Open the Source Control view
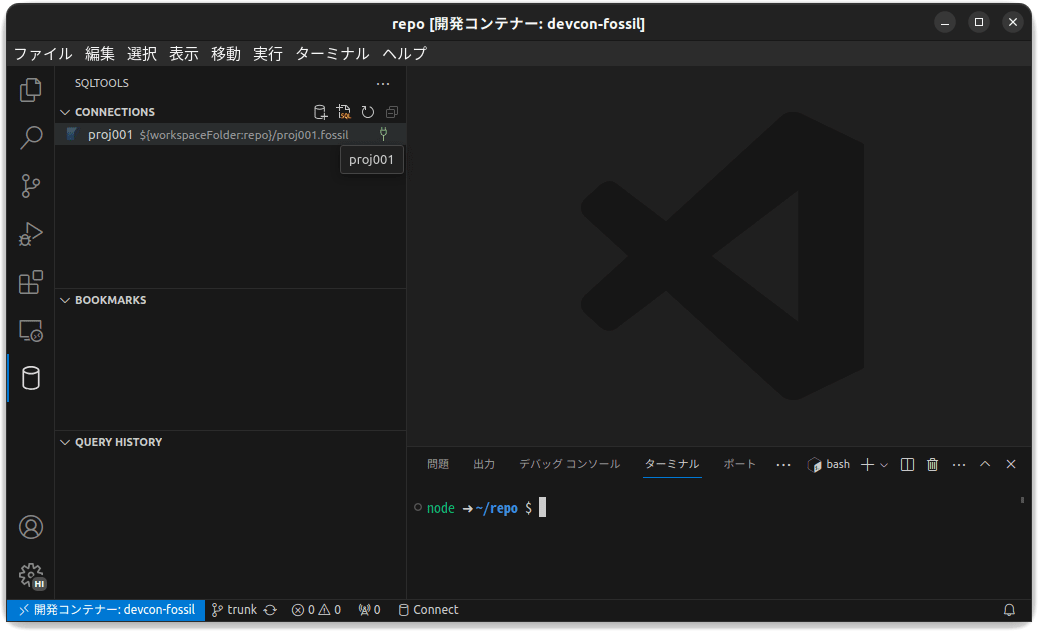1038x631 pixels. [30, 186]
